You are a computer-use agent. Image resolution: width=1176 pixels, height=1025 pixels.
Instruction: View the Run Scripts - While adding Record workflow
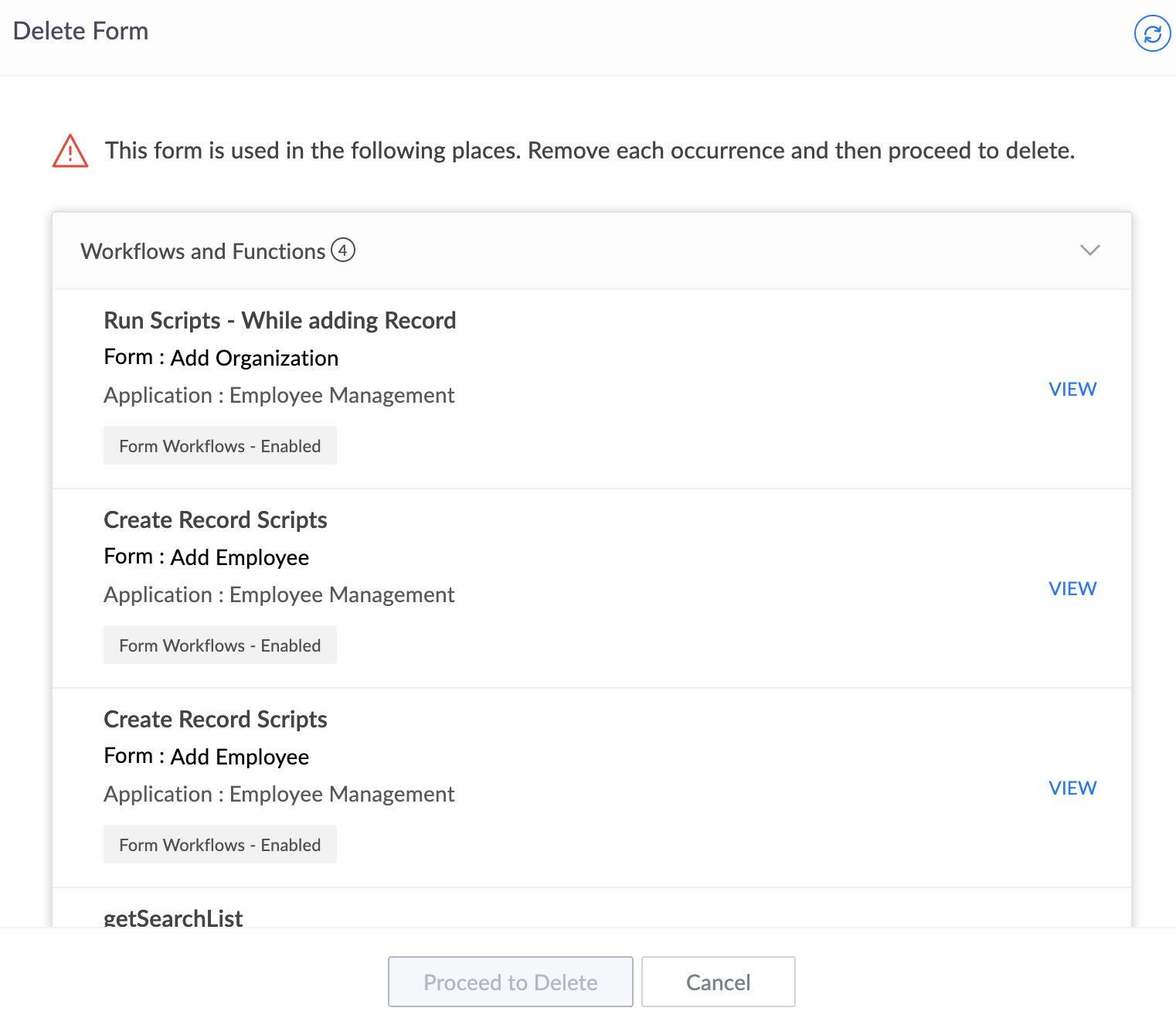coord(1072,389)
